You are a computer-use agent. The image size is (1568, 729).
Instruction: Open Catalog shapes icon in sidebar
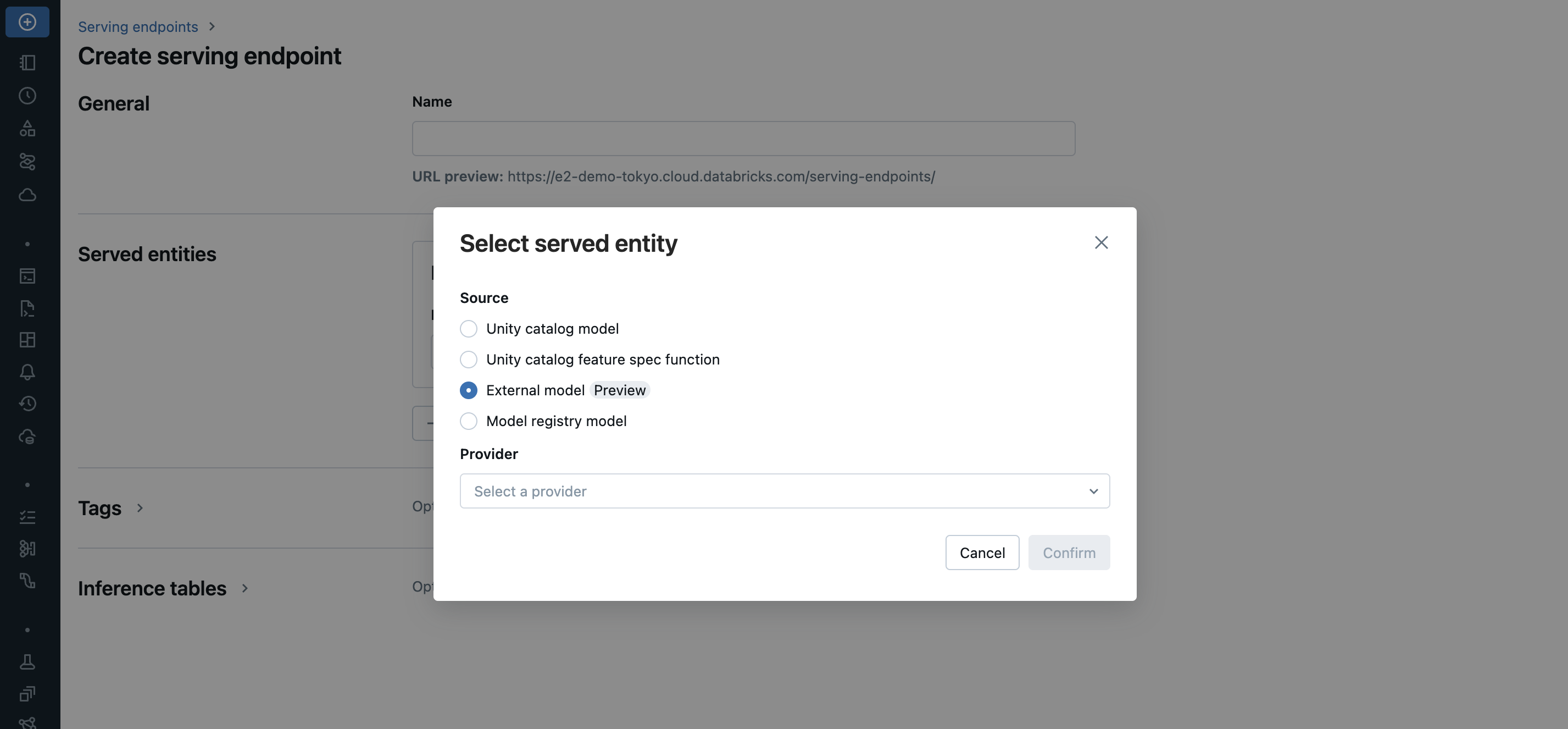click(27, 129)
